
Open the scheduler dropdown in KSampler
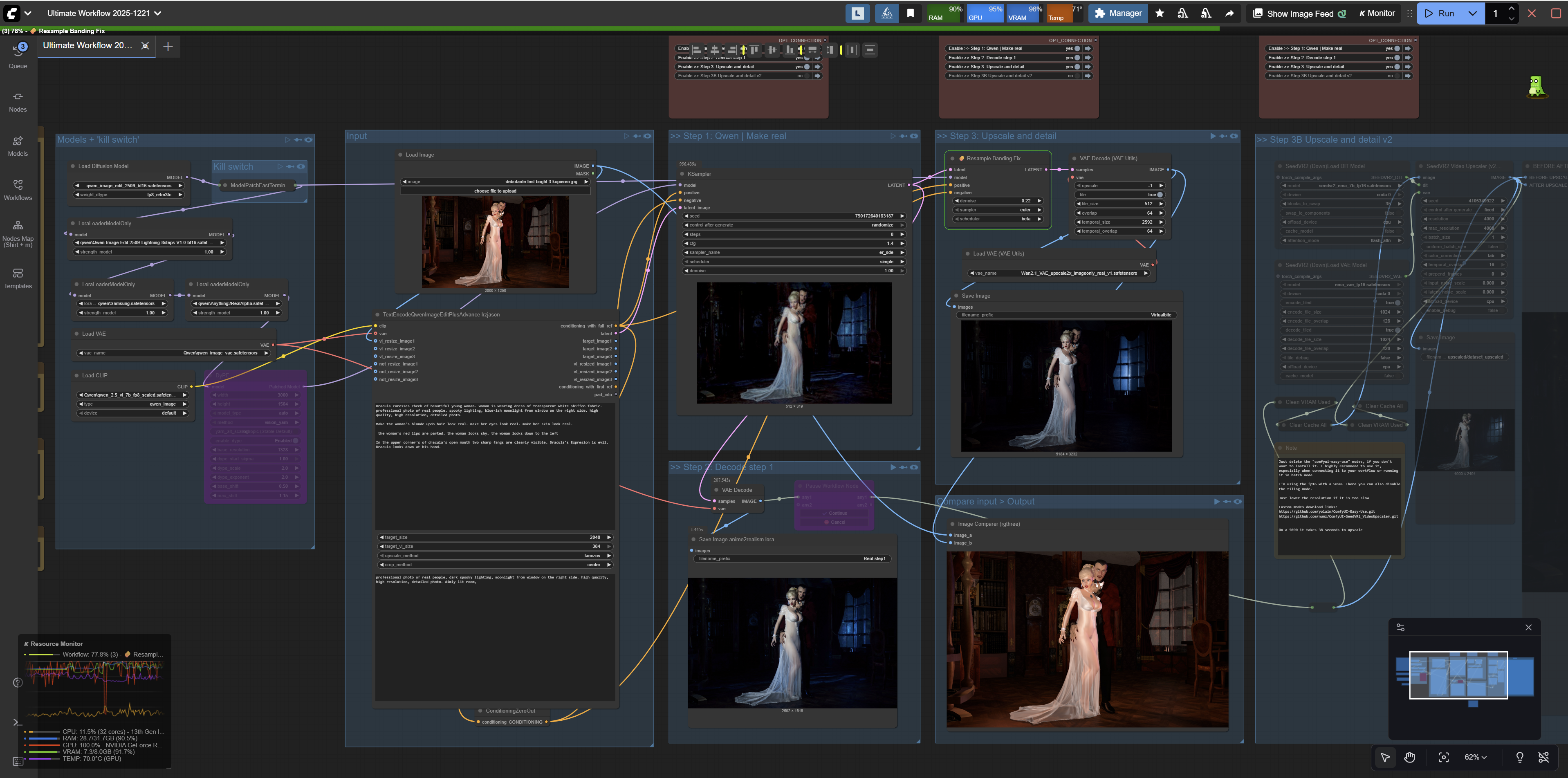[x=794, y=262]
